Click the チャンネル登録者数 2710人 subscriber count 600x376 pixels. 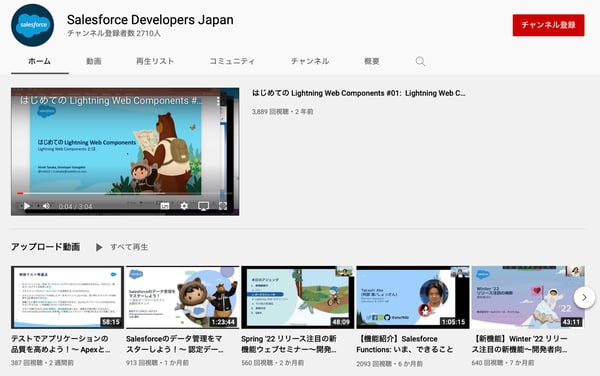point(114,34)
